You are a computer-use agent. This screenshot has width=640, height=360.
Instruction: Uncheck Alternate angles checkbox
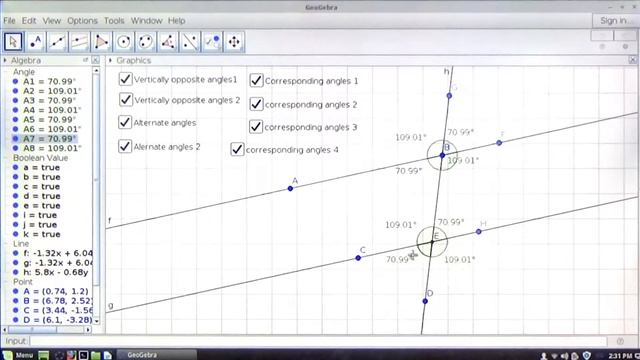[x=124, y=122]
